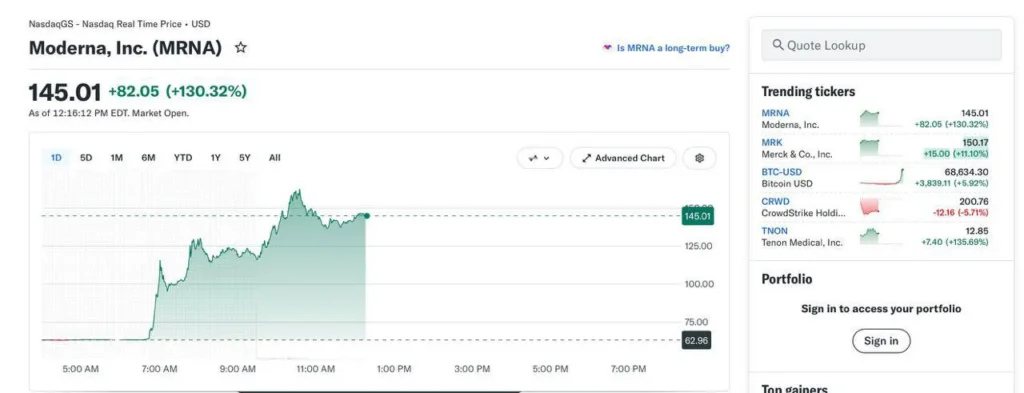The image size is (1024, 393).
Task: Click the MRNA mini sparkline chart
Action: (881, 118)
